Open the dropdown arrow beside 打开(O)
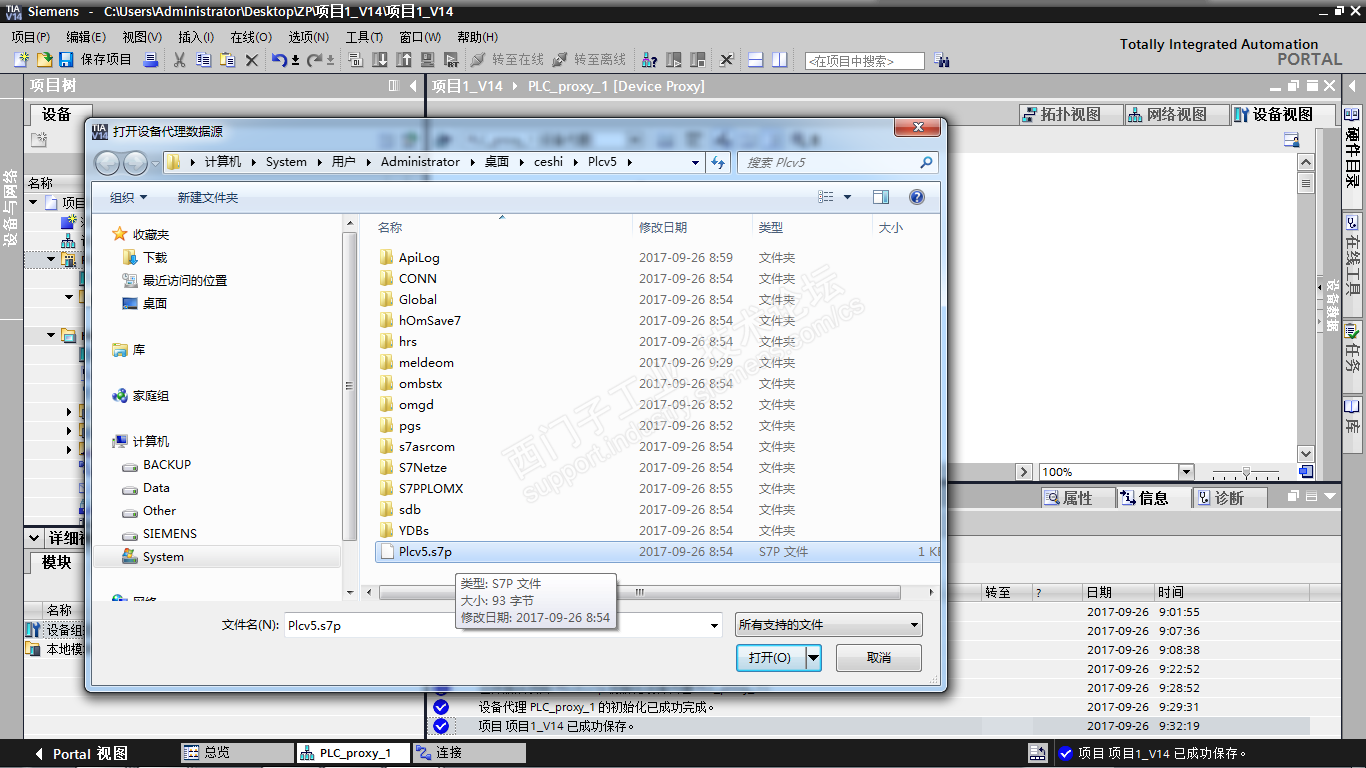Image resolution: width=1366 pixels, height=768 pixels. (x=814, y=657)
